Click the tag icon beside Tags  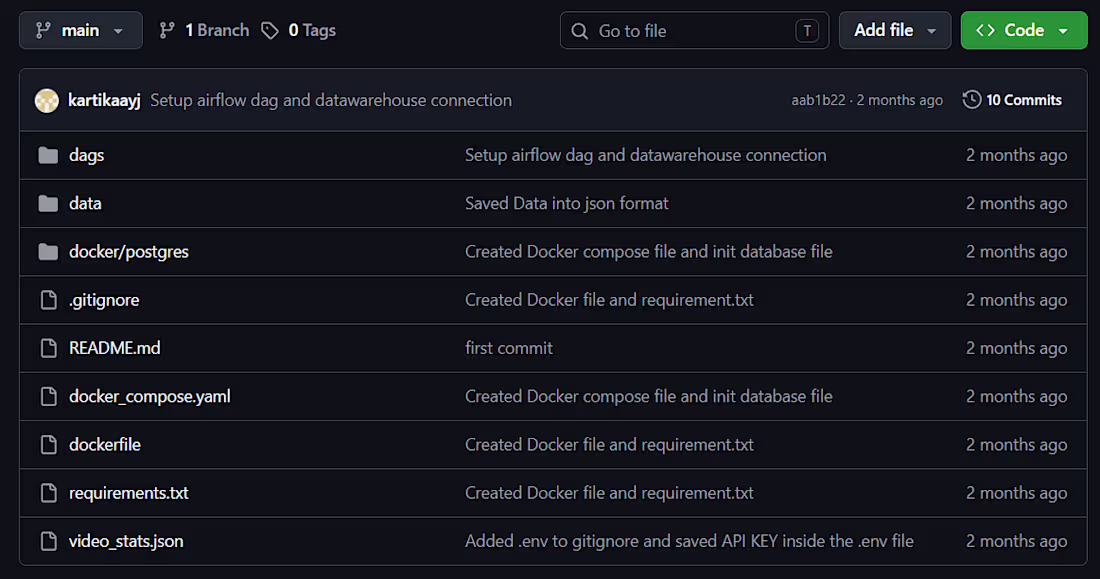point(270,30)
